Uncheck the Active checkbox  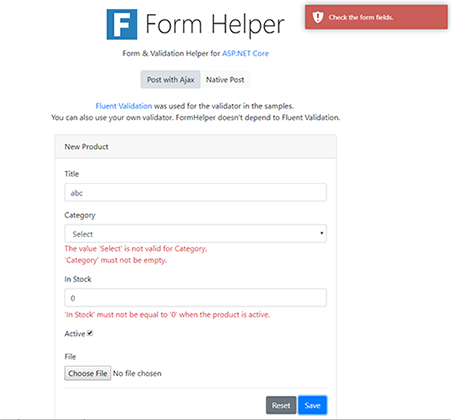pyautogui.click(x=90, y=333)
